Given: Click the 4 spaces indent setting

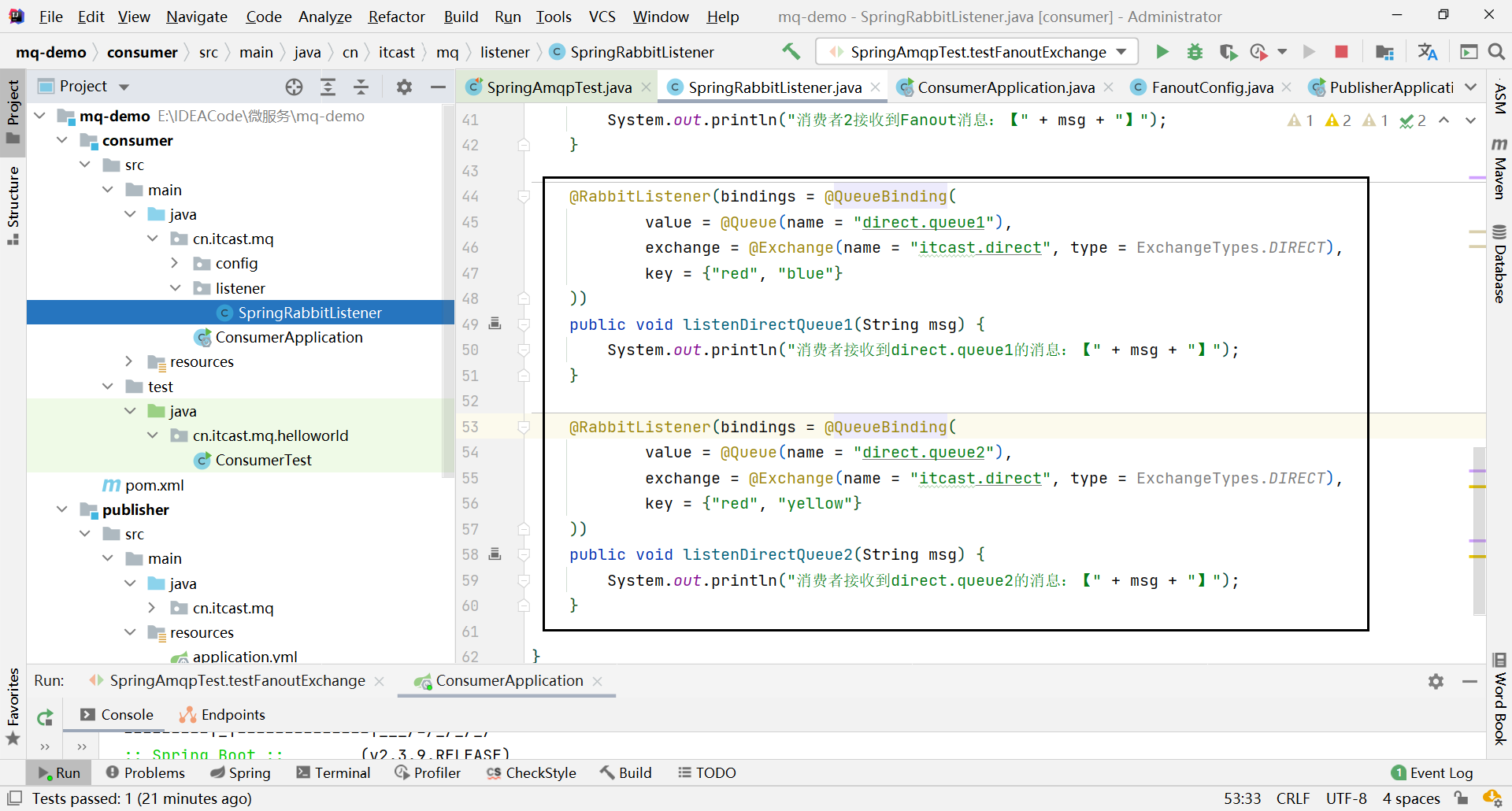Looking at the screenshot, I should (x=1411, y=798).
